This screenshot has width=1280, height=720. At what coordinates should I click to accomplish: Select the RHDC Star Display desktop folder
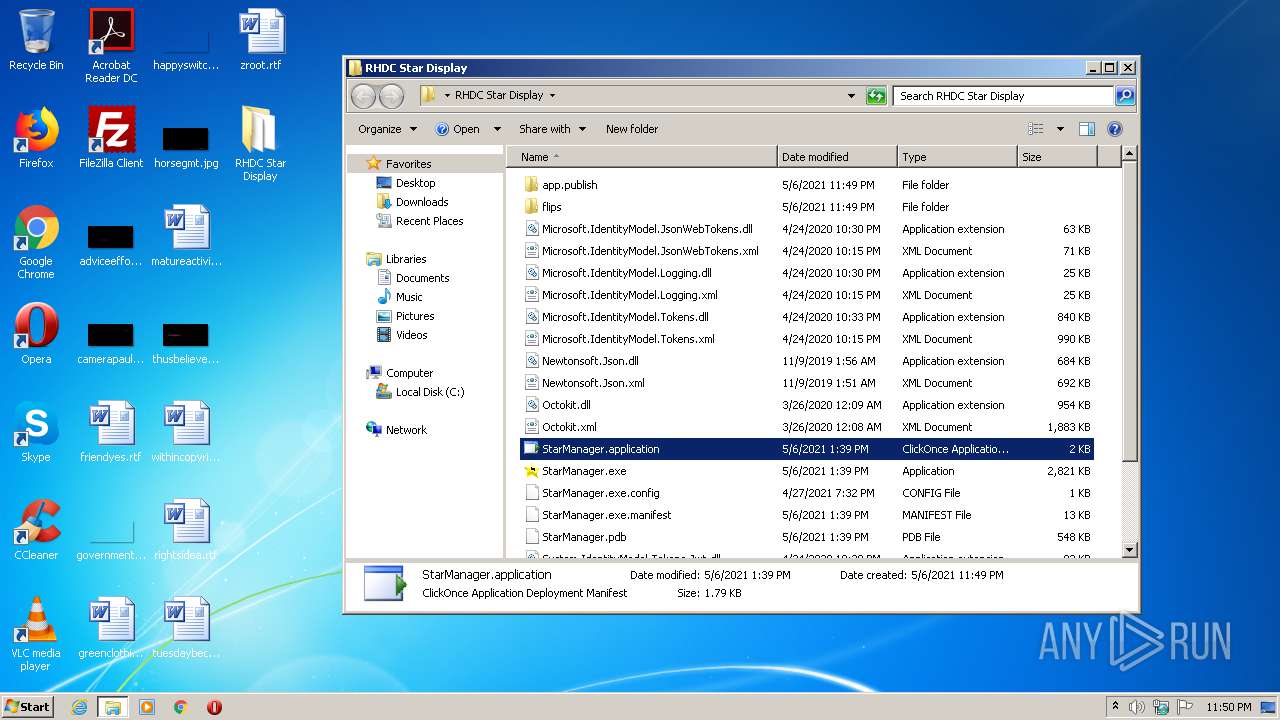click(x=260, y=143)
